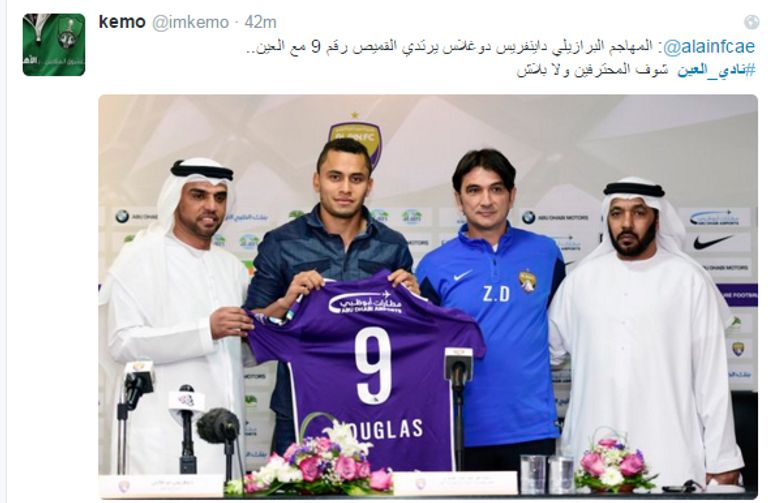The width and height of the screenshot is (768, 503).
Task: Click the large black Nike swoosh logo
Action: coord(712,241)
